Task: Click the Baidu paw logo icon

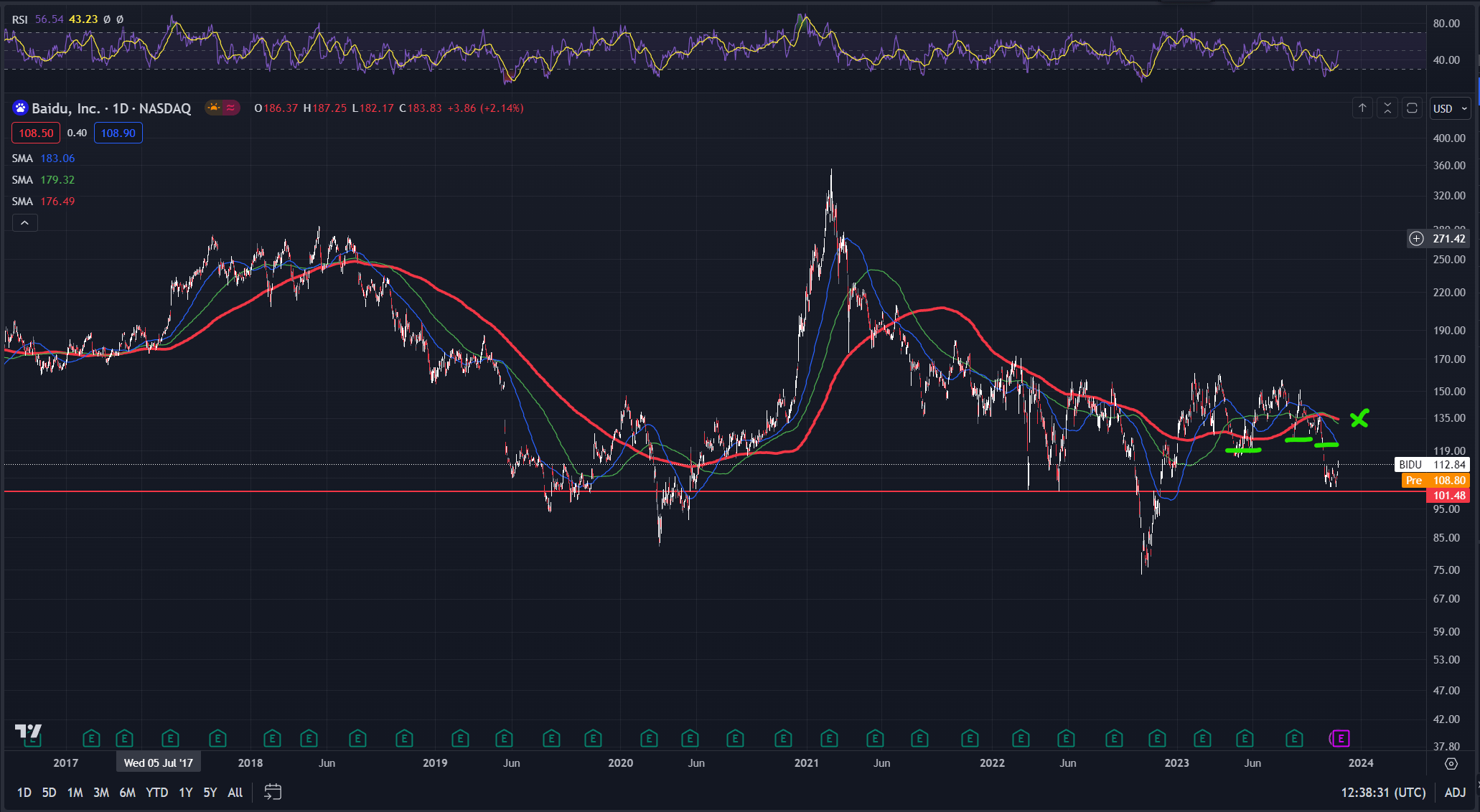Action: pos(20,108)
